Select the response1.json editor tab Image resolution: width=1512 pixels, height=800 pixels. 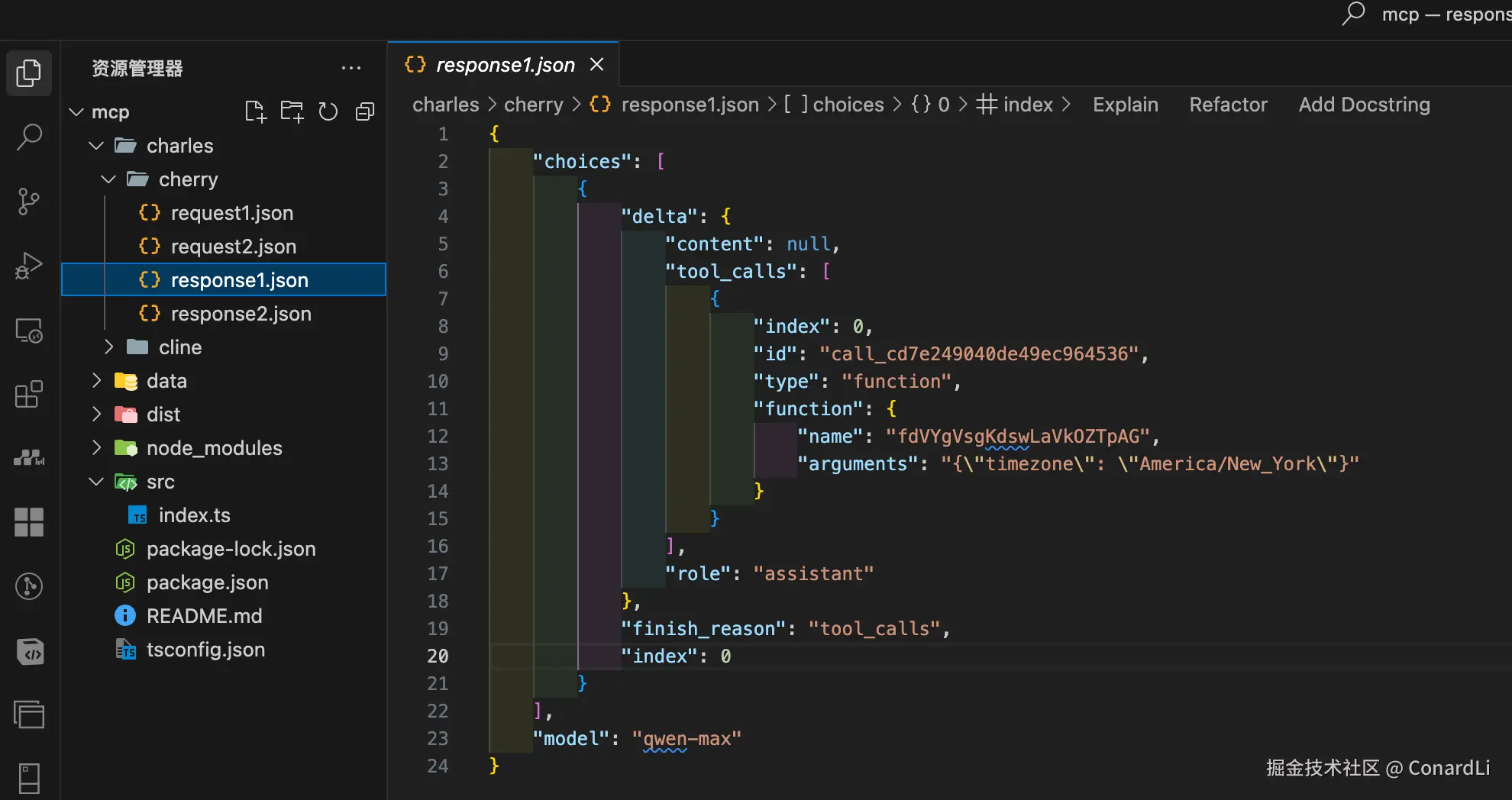tap(505, 65)
